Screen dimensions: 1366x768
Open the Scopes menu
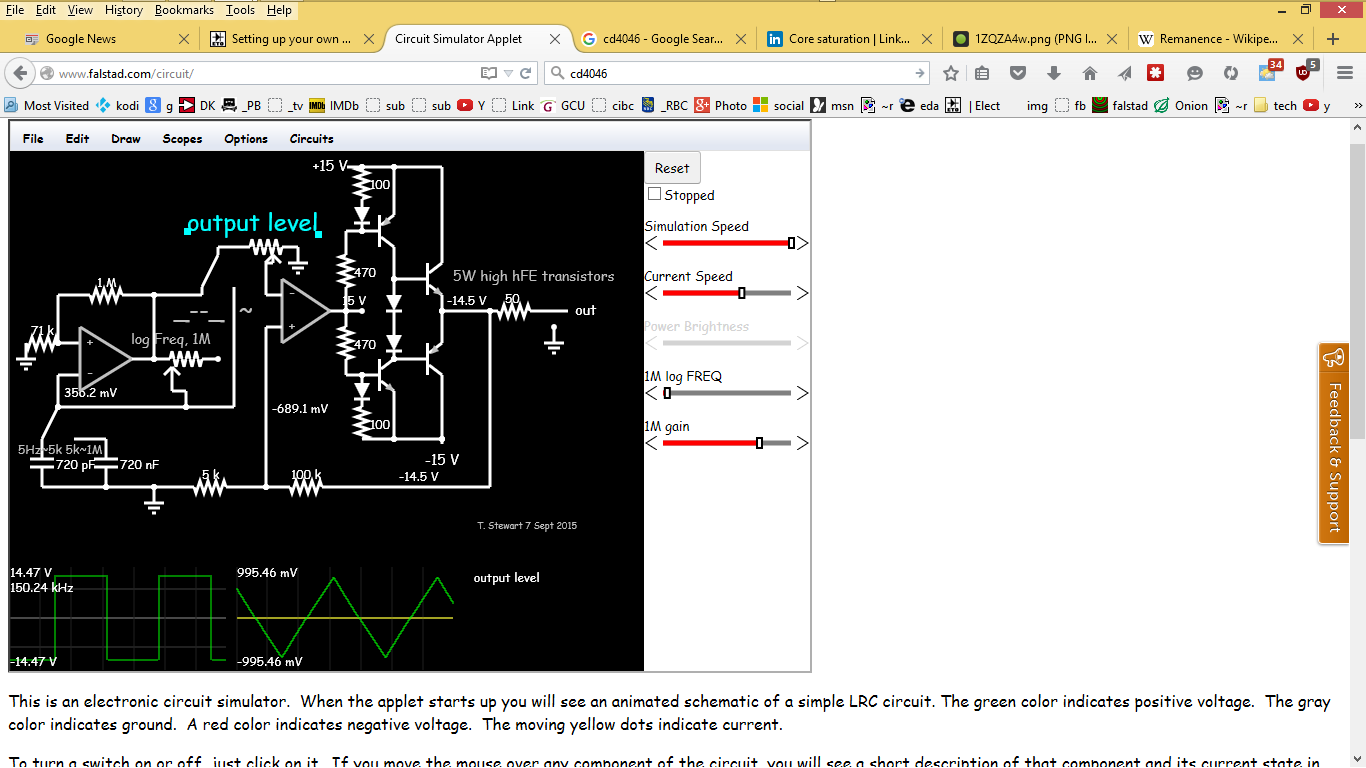click(x=182, y=138)
